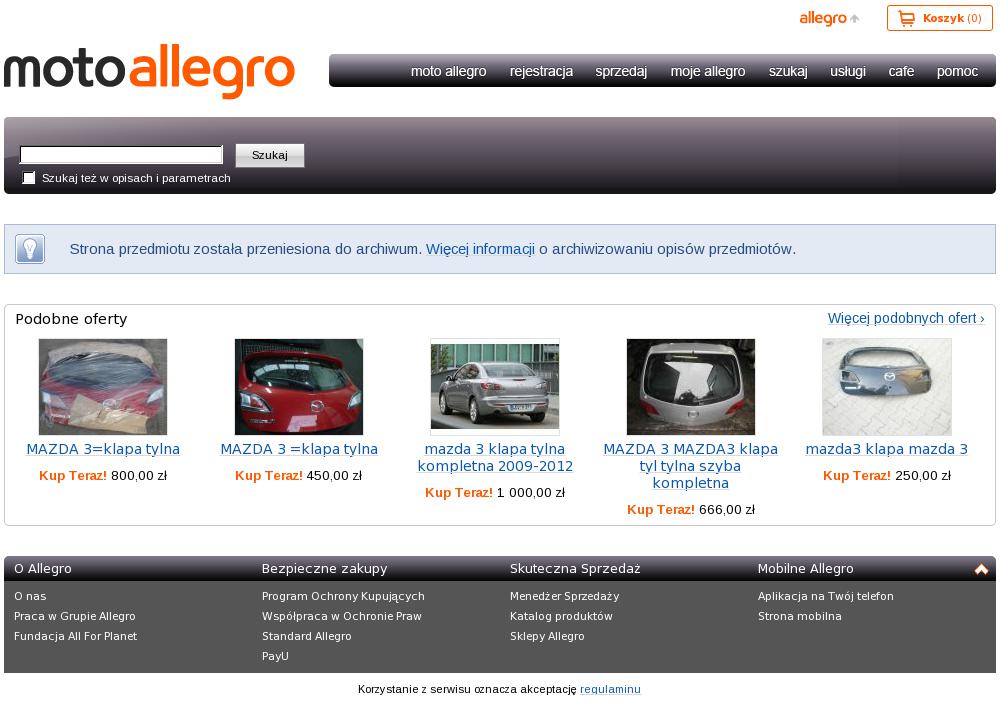Open Standard Allegro footer link
Viewport: 1000px width, 709px height.
tap(307, 636)
